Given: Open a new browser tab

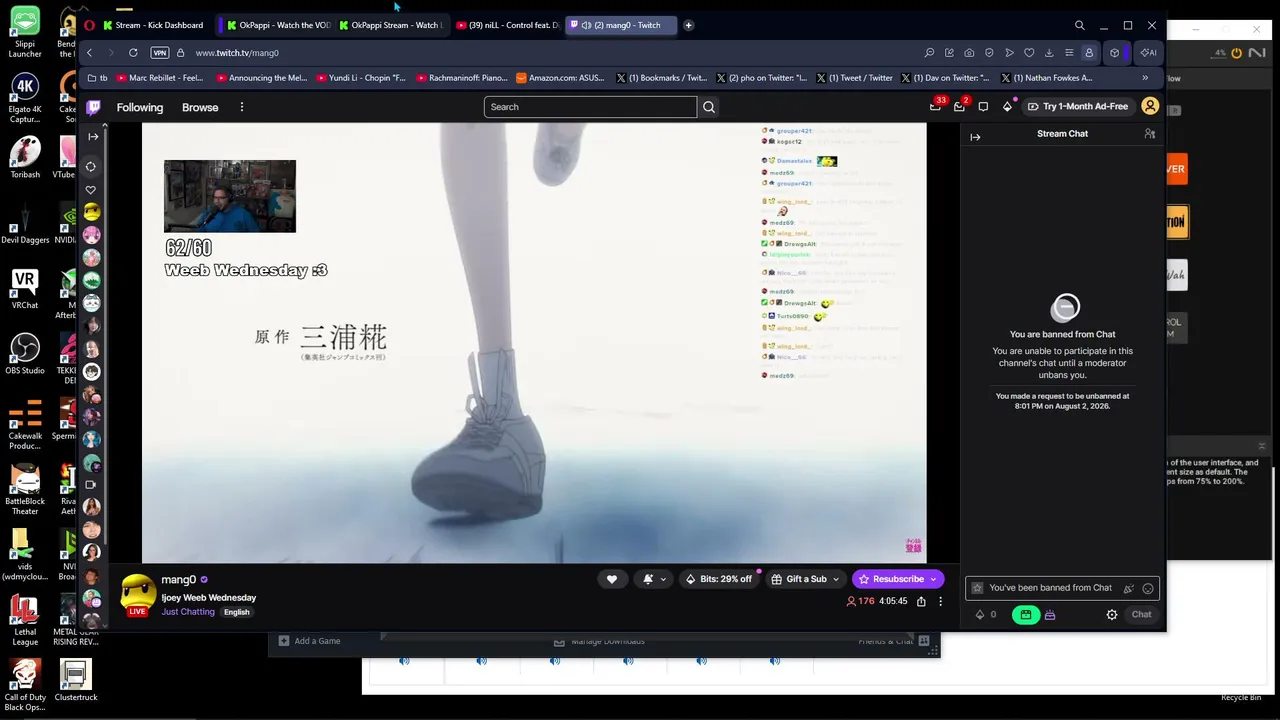Looking at the screenshot, I should (x=688, y=25).
